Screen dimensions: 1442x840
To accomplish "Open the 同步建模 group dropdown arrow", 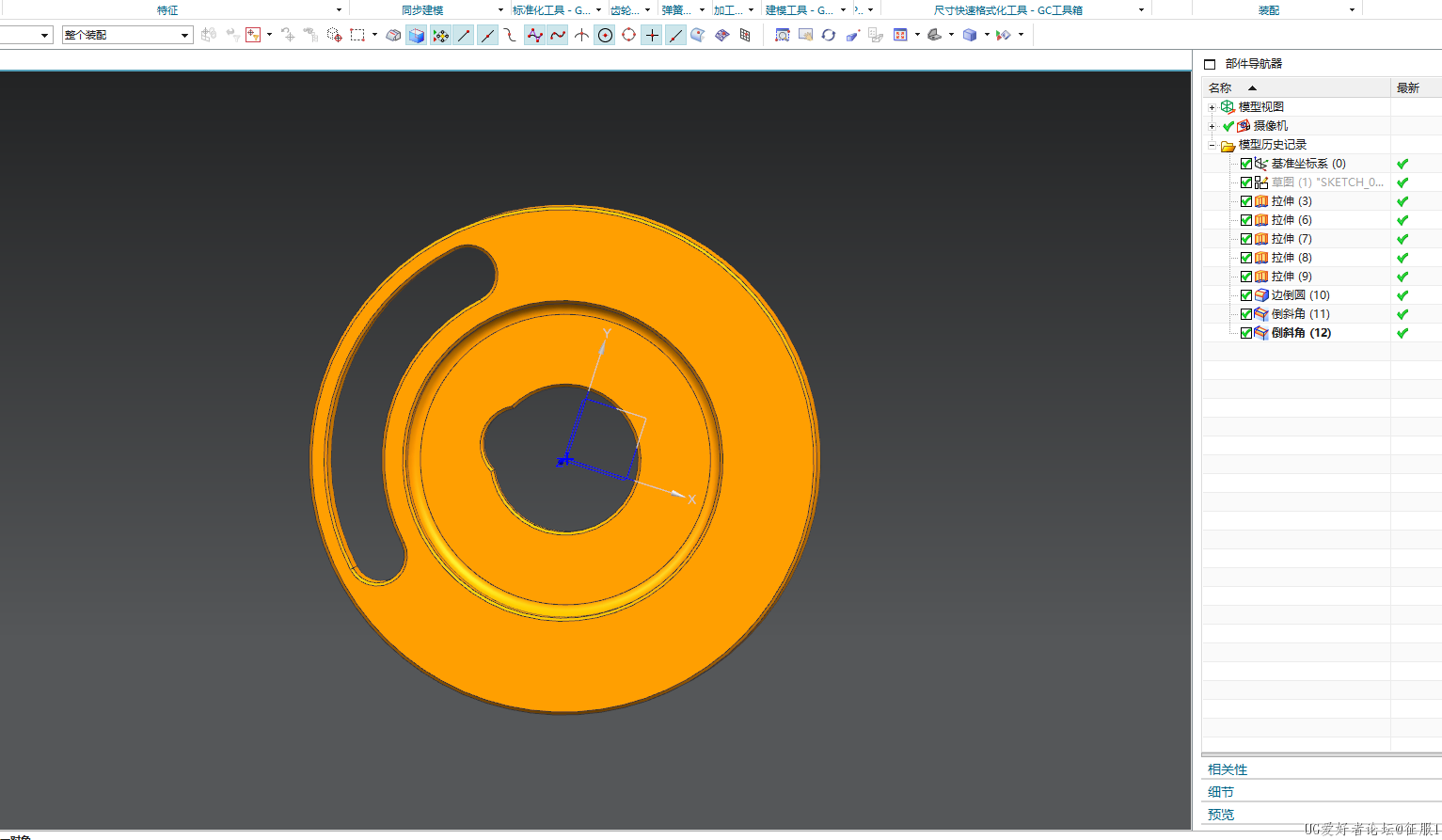I will pos(500,10).
